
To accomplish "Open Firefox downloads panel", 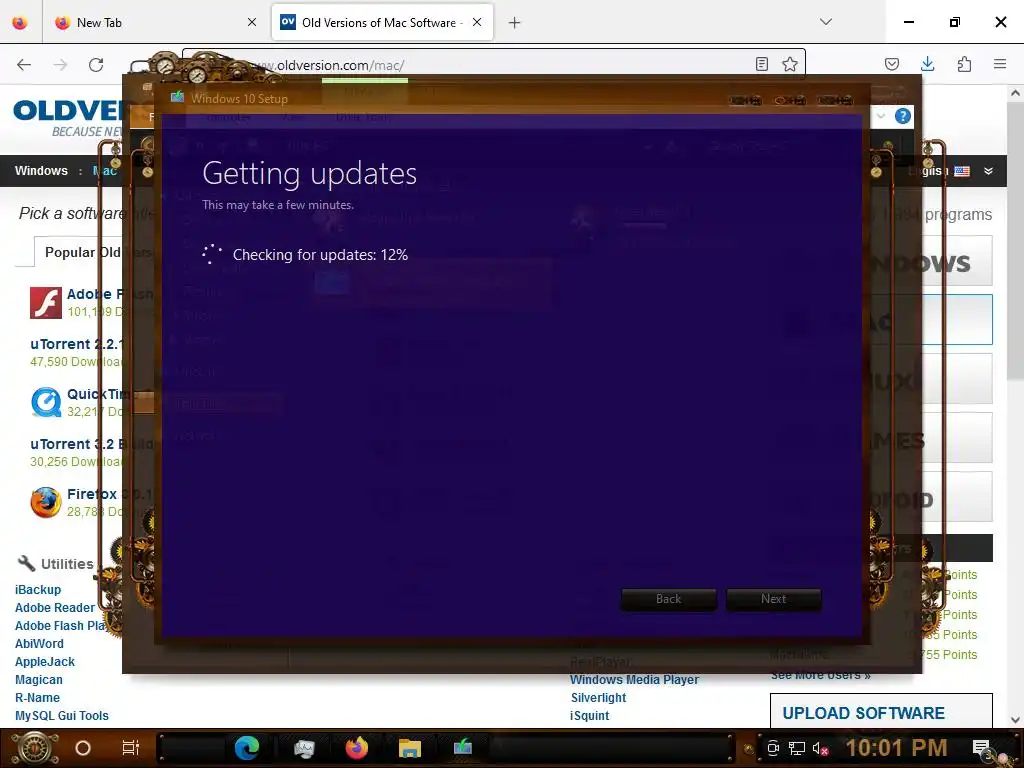I will tap(927, 64).
